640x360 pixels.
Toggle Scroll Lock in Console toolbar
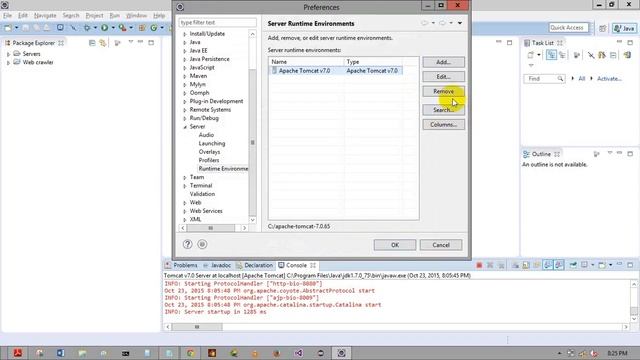pyautogui.click(x=526, y=265)
